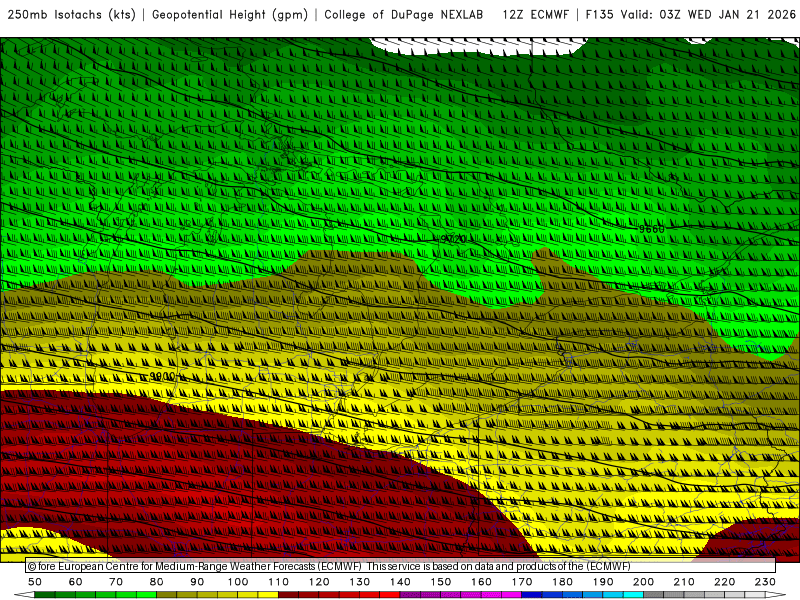This screenshot has height=600, width=800.
Task: Click the 230 value on the color scale
Action: [x=765, y=582]
